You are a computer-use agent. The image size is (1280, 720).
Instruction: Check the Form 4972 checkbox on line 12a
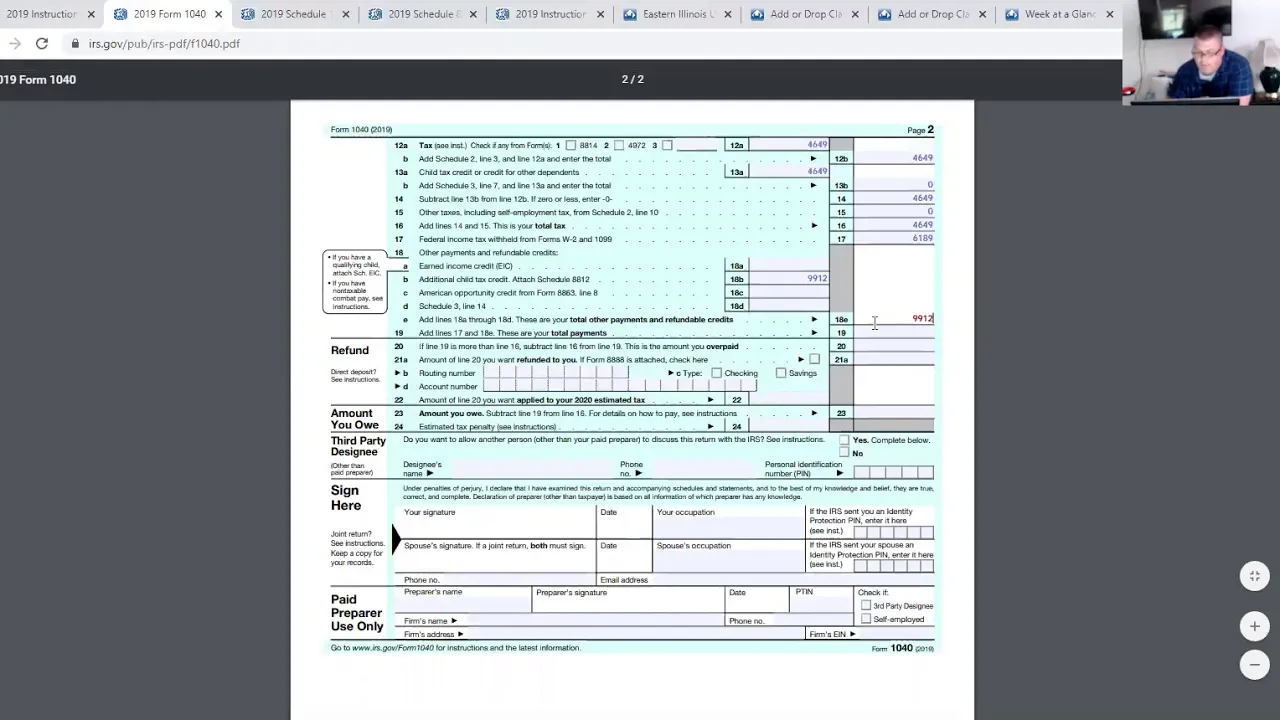pos(618,146)
